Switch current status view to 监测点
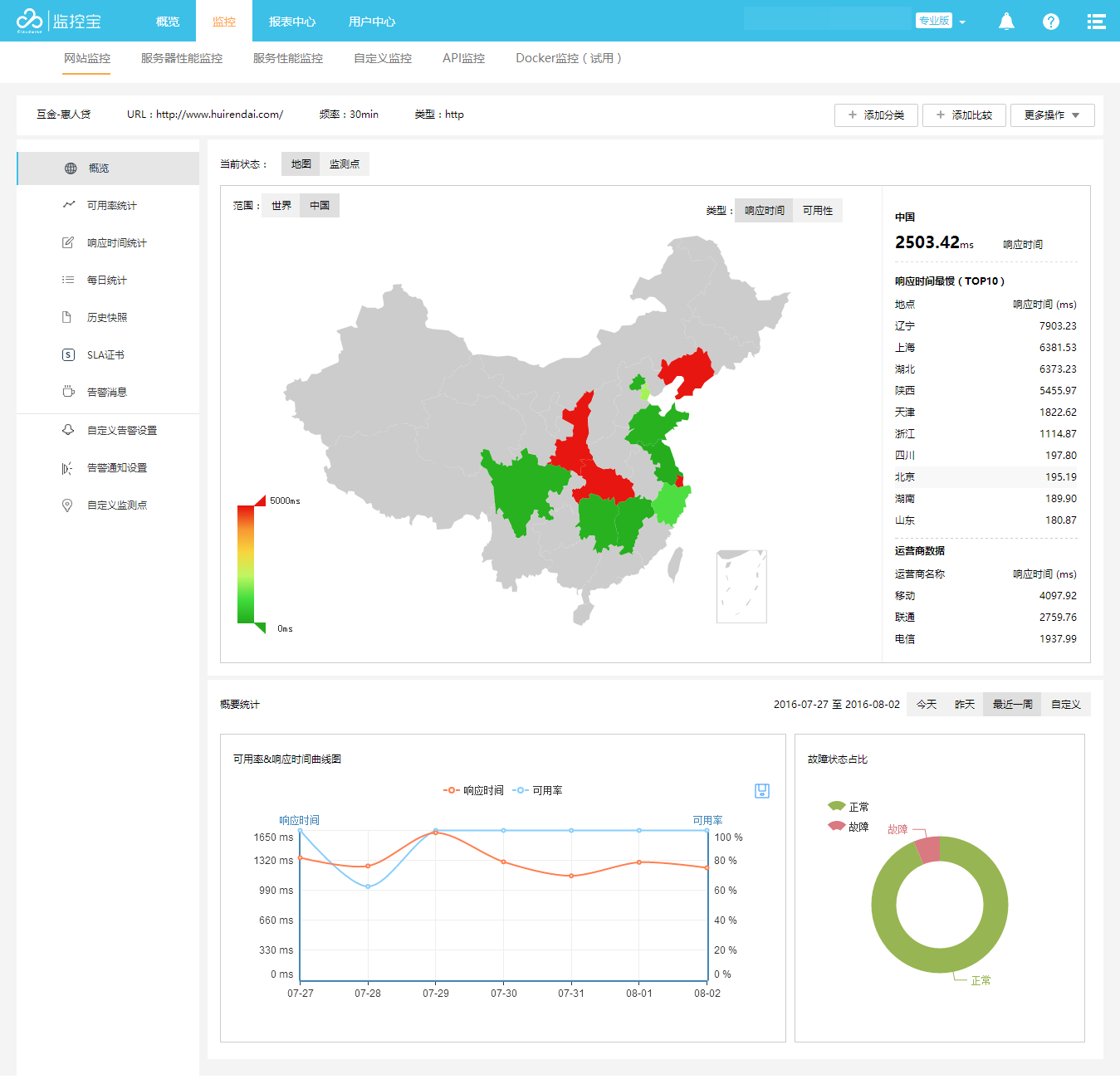1120x1084 pixels. [345, 164]
